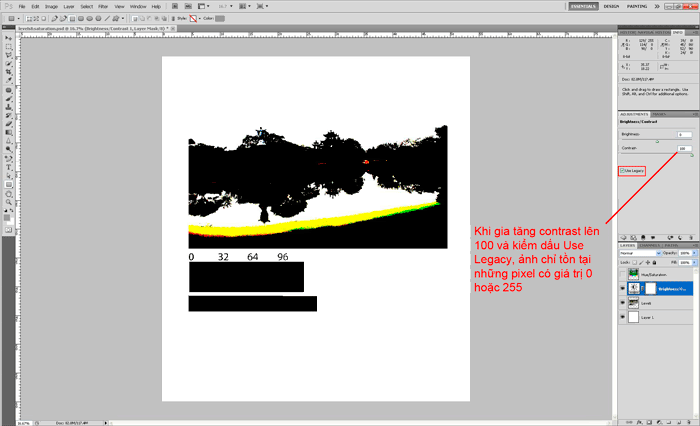Open the Filter menu

coord(103,6)
